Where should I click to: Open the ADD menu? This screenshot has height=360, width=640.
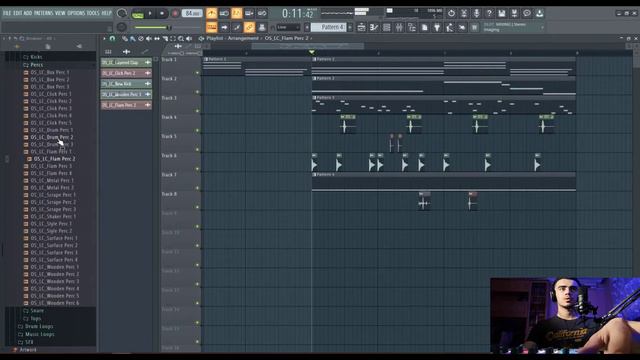pos(28,13)
